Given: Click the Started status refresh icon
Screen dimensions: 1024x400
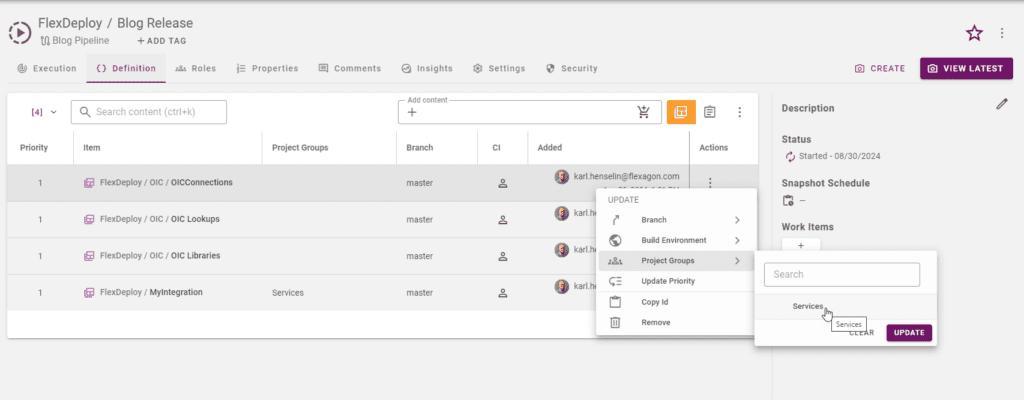Looking at the screenshot, I should 790,156.
